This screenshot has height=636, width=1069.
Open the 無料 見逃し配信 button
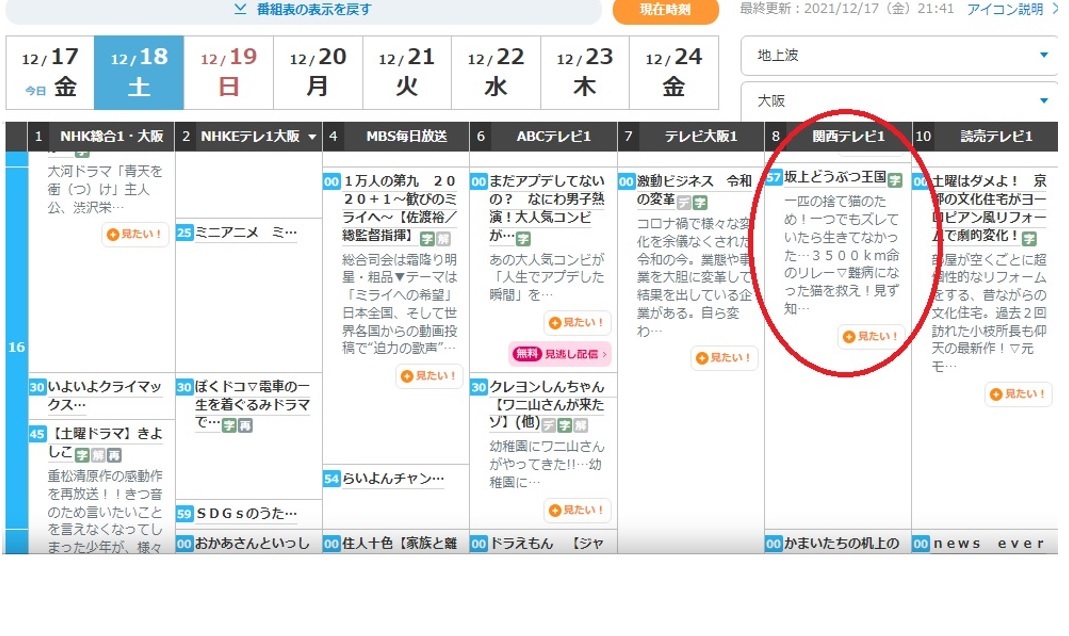(x=560, y=354)
